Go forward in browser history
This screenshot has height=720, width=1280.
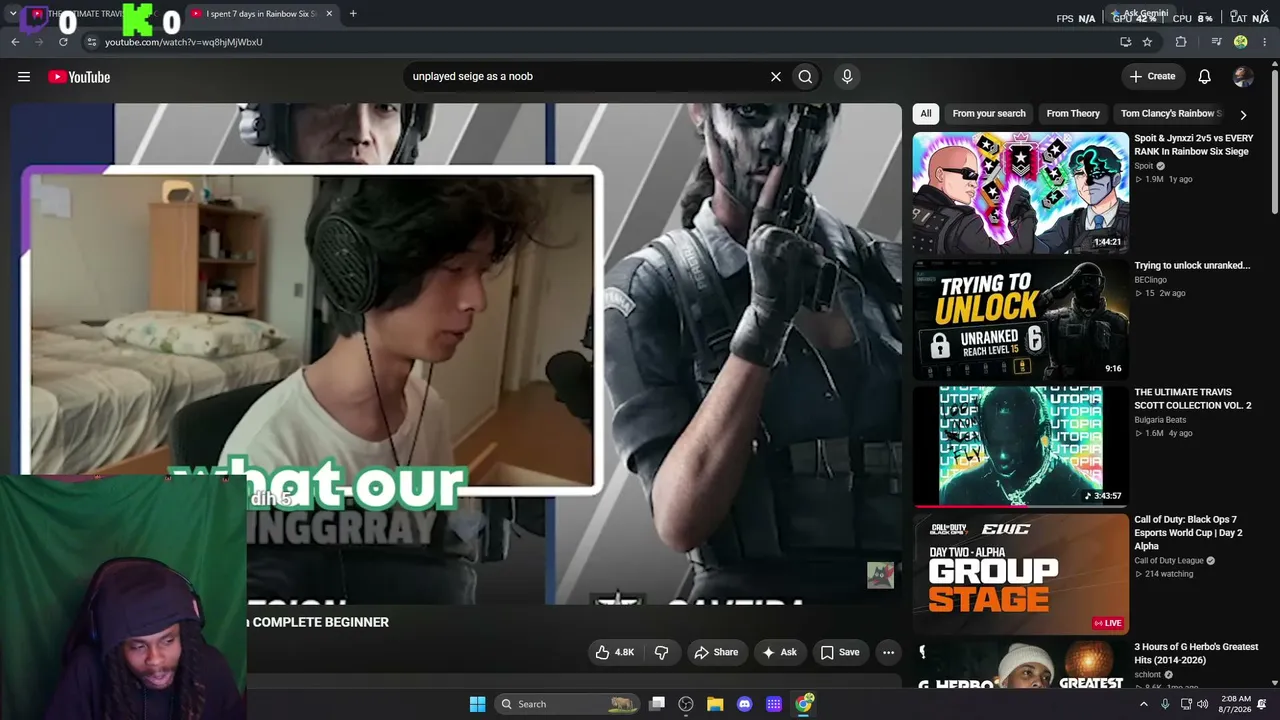(39, 42)
